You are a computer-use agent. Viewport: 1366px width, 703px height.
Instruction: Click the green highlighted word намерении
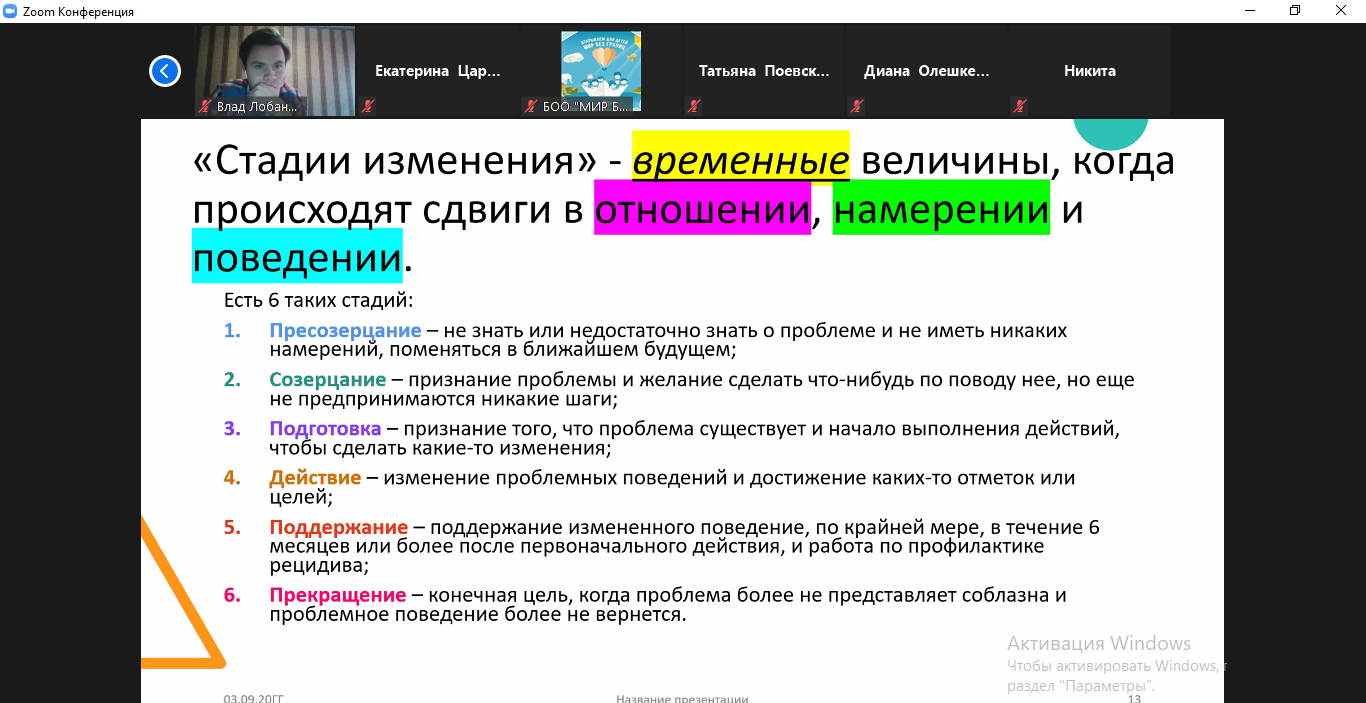(940, 210)
